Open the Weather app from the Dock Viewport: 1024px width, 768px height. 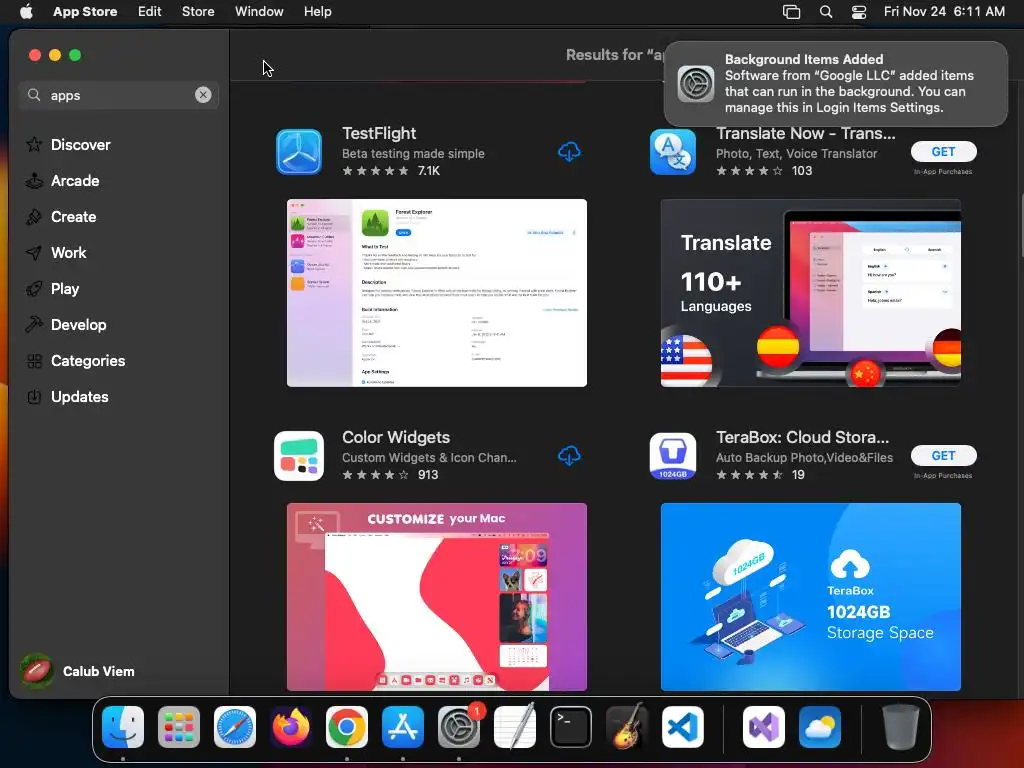point(820,727)
